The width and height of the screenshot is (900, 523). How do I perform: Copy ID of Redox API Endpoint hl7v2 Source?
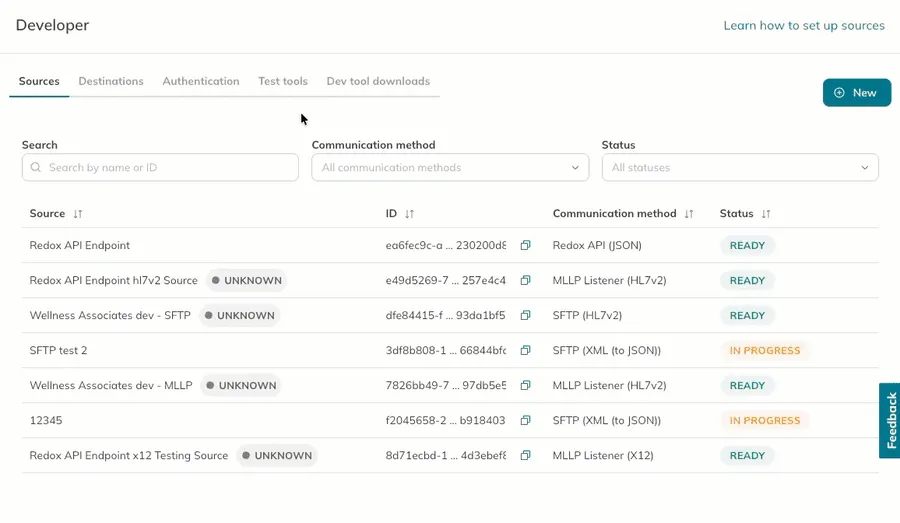pos(525,280)
